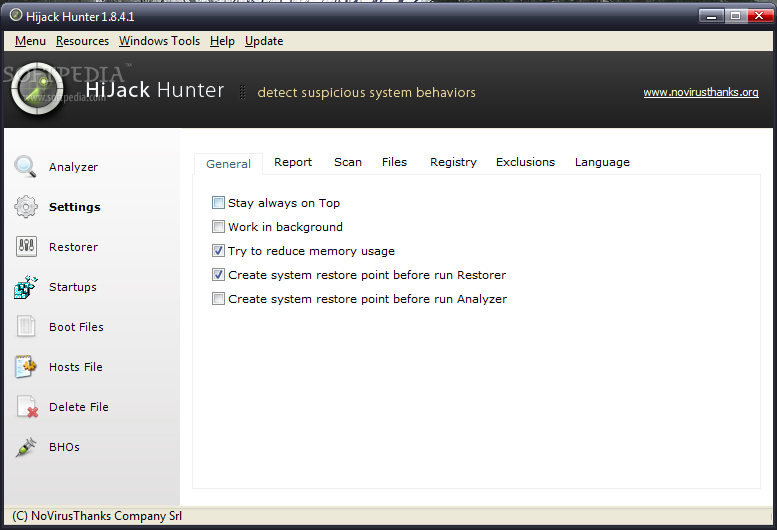The height and width of the screenshot is (530, 777).
Task: Open the Menu menu
Action: (30, 41)
